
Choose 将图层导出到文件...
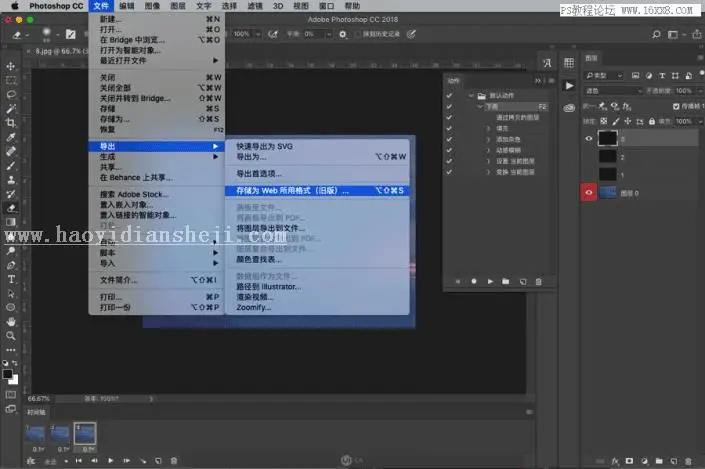[x=317, y=228]
